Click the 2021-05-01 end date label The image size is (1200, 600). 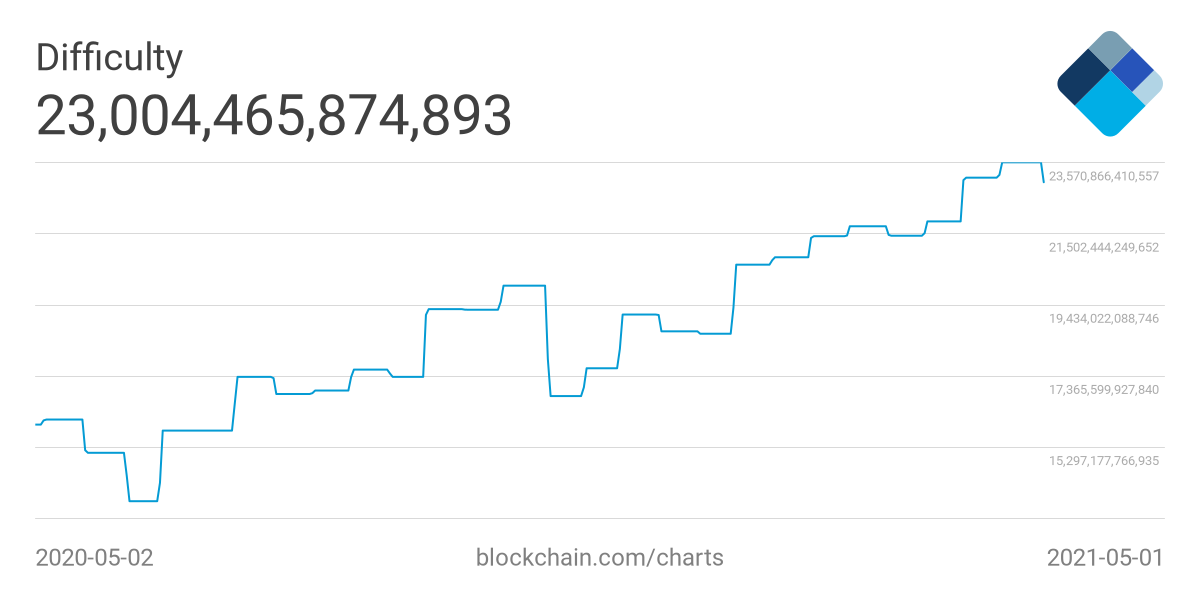click(x=1105, y=557)
